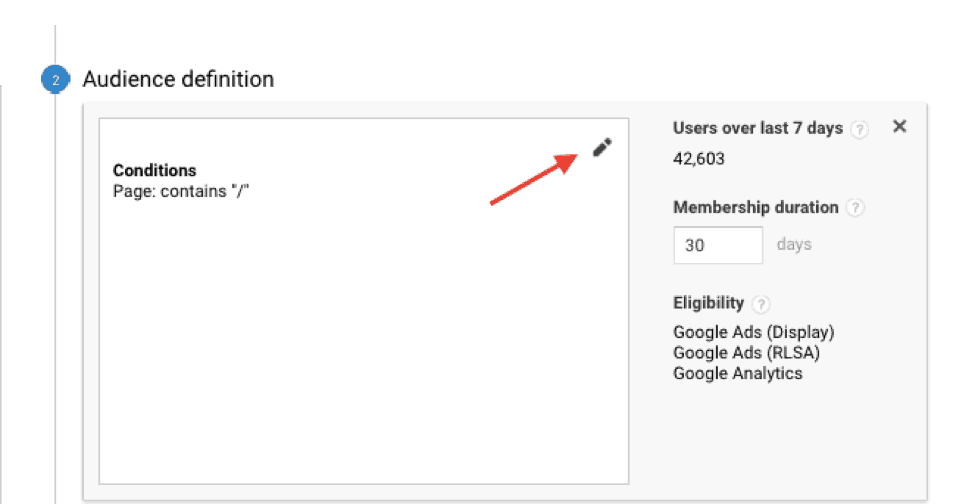The height and width of the screenshot is (504, 975).
Task: Dismiss the audience panel with X icon
Action: click(899, 127)
